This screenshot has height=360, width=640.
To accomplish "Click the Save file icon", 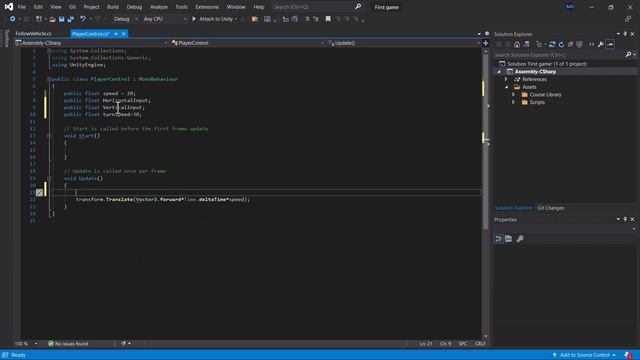I will pos(62,19).
